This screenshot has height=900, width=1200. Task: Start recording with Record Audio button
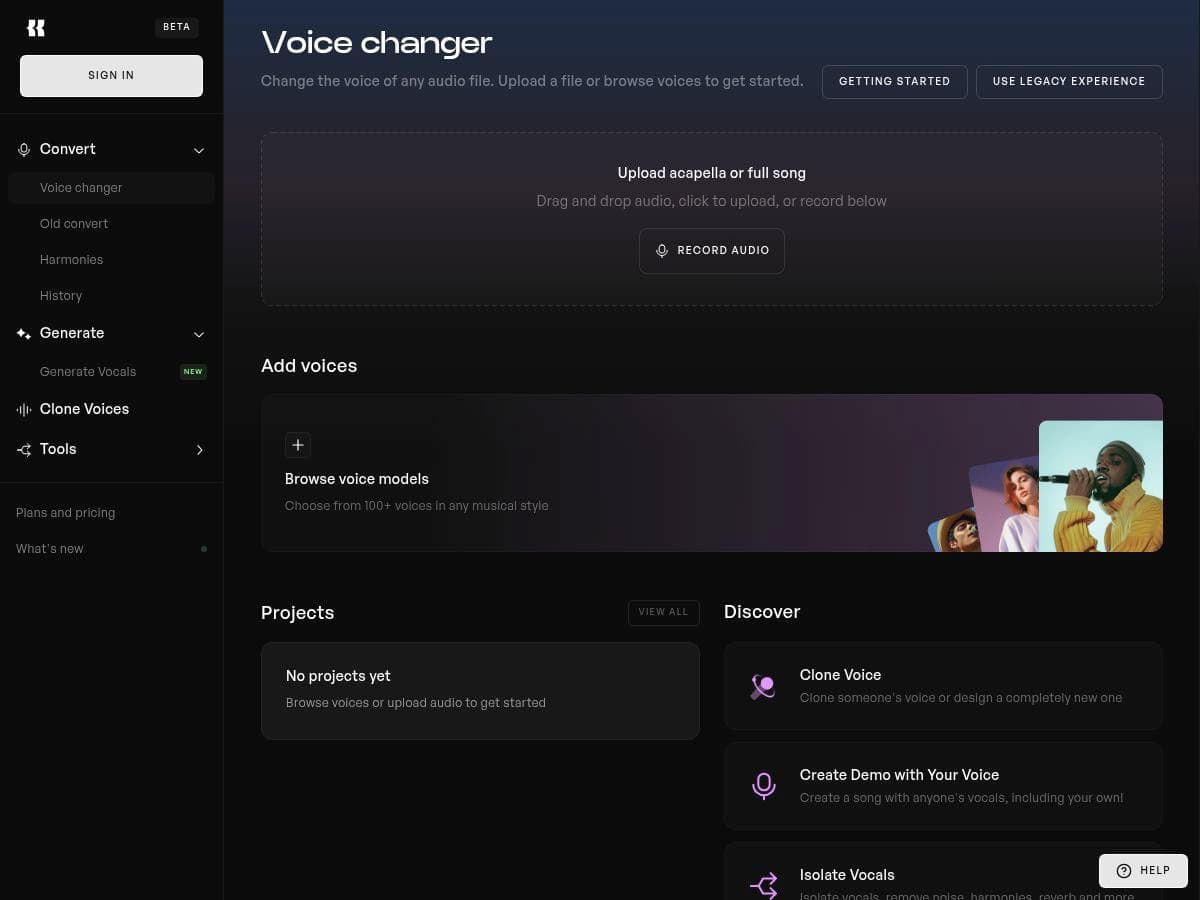712,251
